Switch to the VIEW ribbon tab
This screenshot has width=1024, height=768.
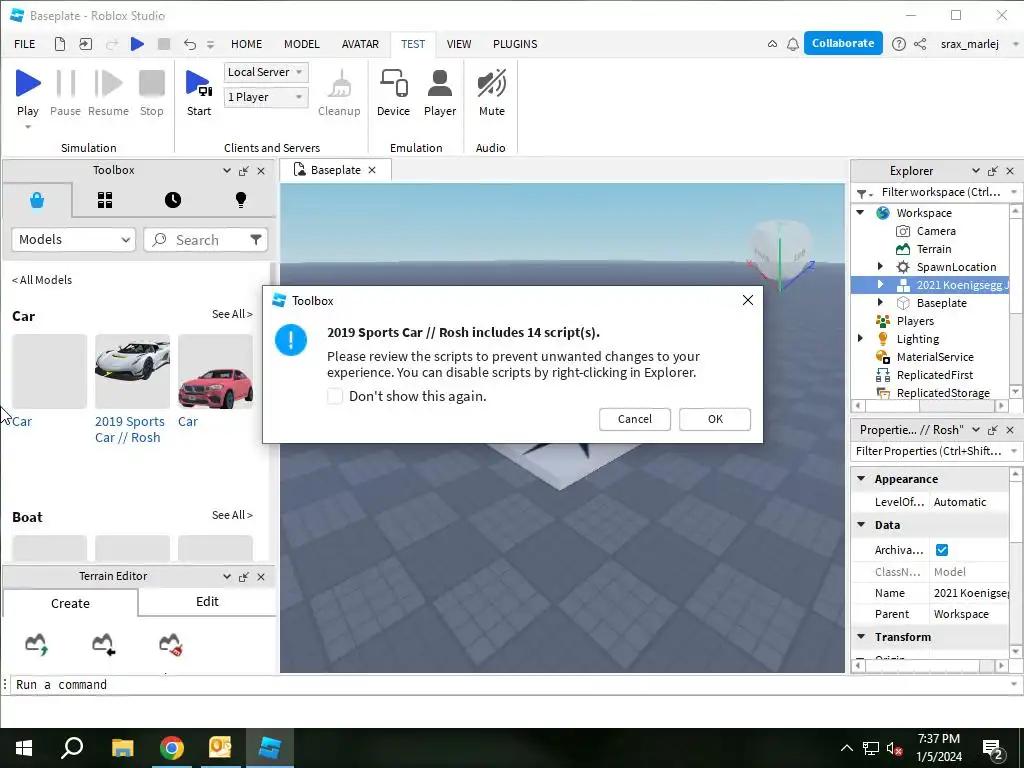point(458,44)
